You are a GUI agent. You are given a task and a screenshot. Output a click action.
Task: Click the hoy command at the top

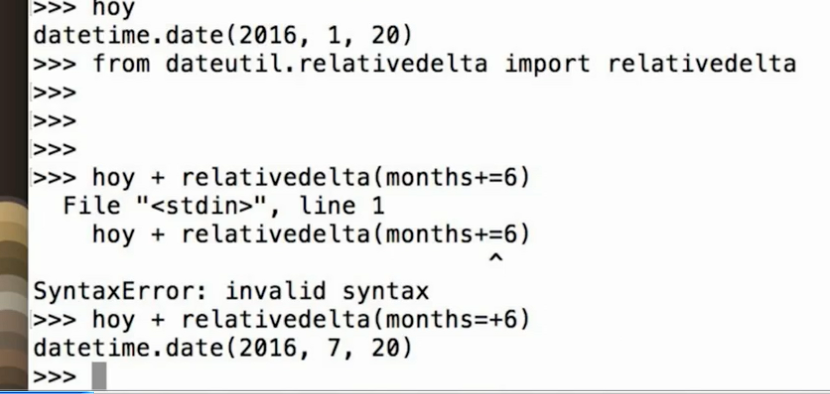114,8
